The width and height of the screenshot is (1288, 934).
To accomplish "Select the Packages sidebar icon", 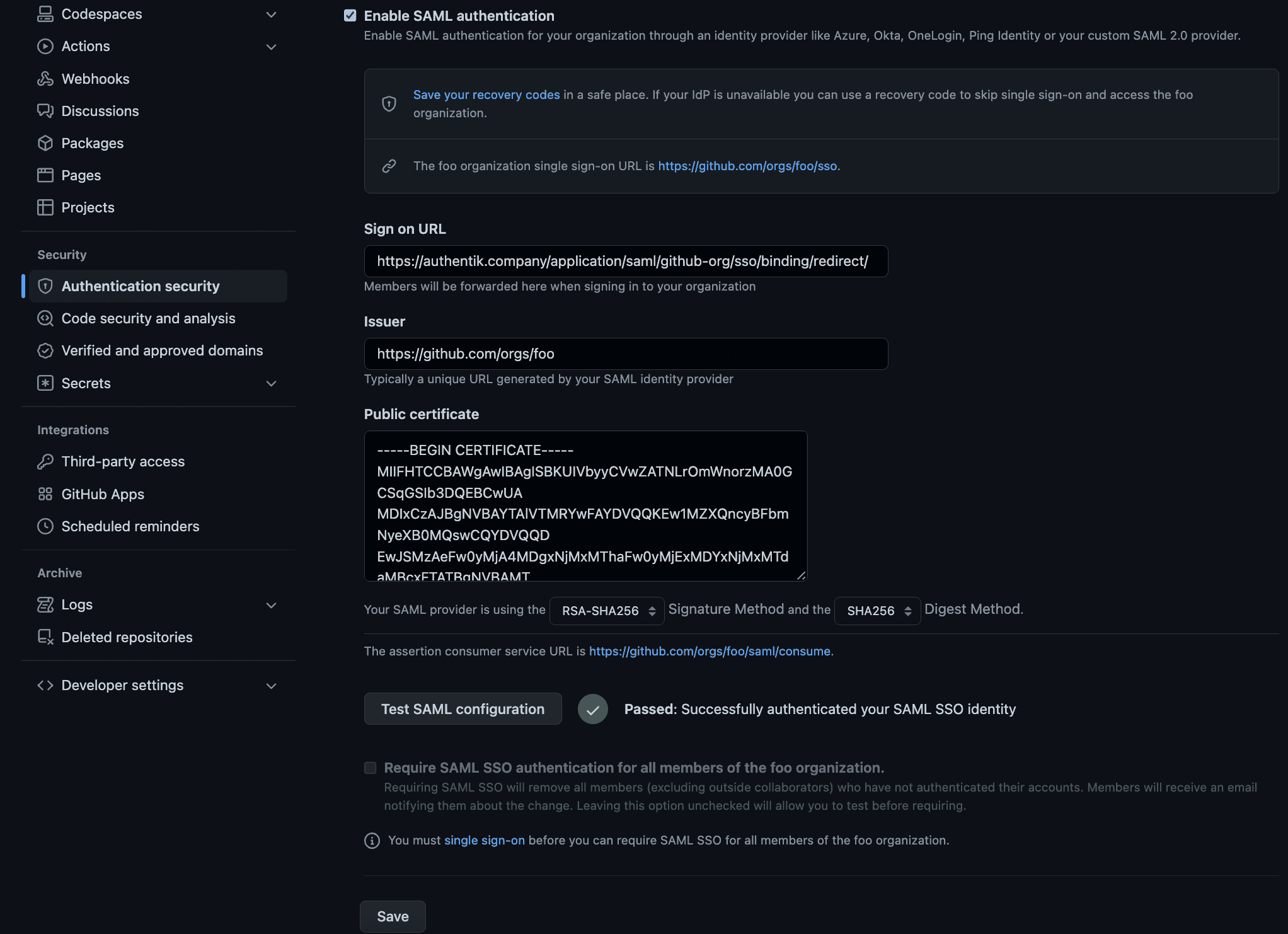I will 45,143.
